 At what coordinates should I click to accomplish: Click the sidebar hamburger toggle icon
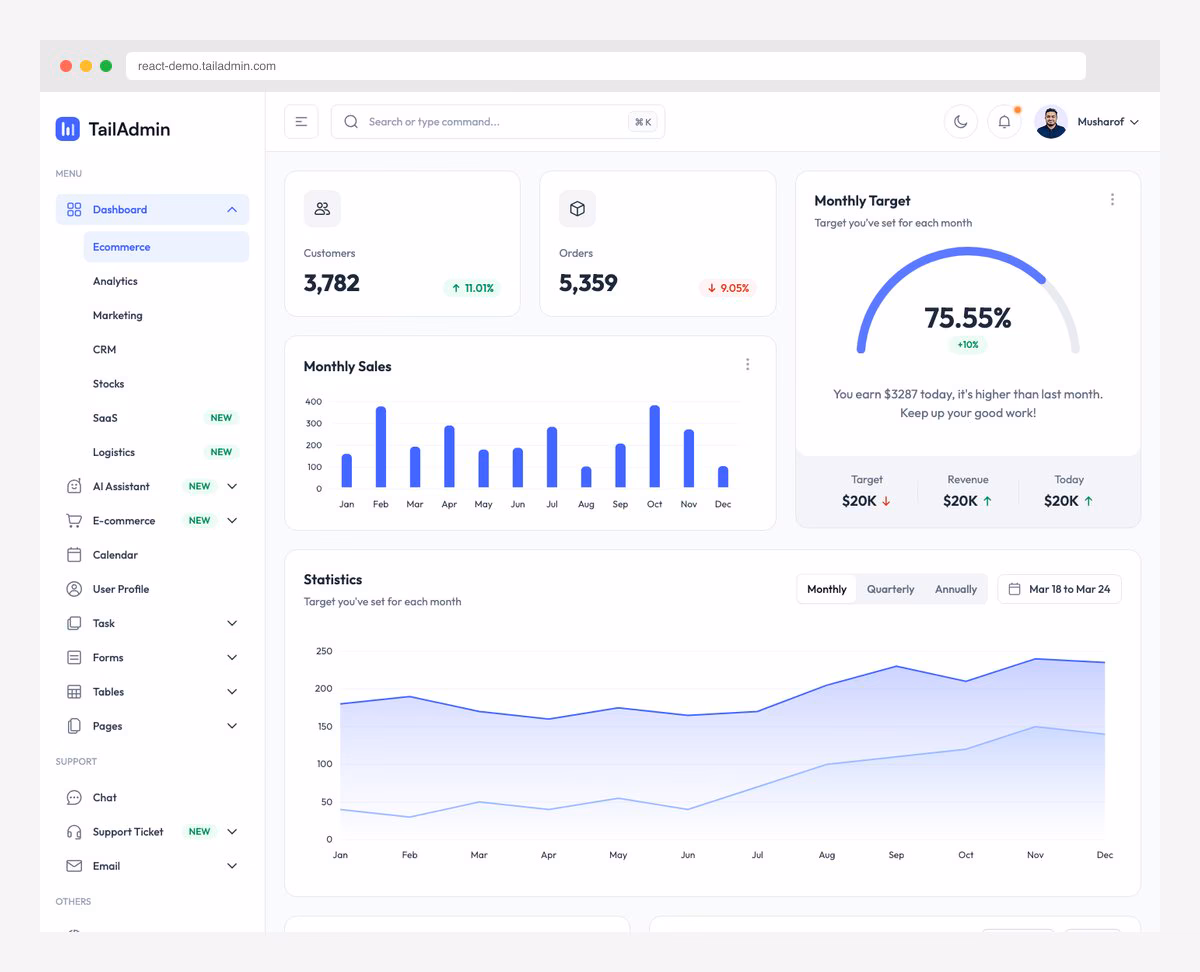pos(301,121)
